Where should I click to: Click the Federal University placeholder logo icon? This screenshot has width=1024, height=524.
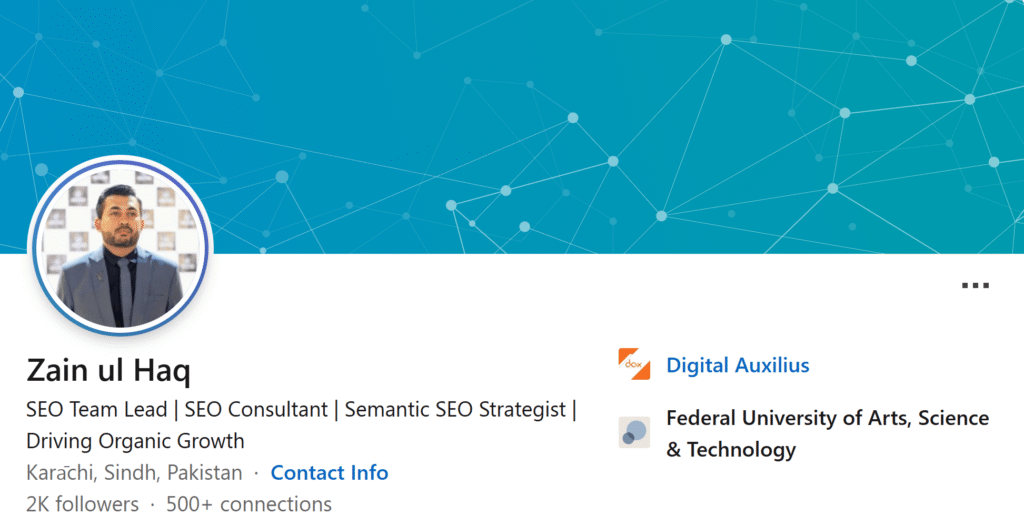coord(634,433)
